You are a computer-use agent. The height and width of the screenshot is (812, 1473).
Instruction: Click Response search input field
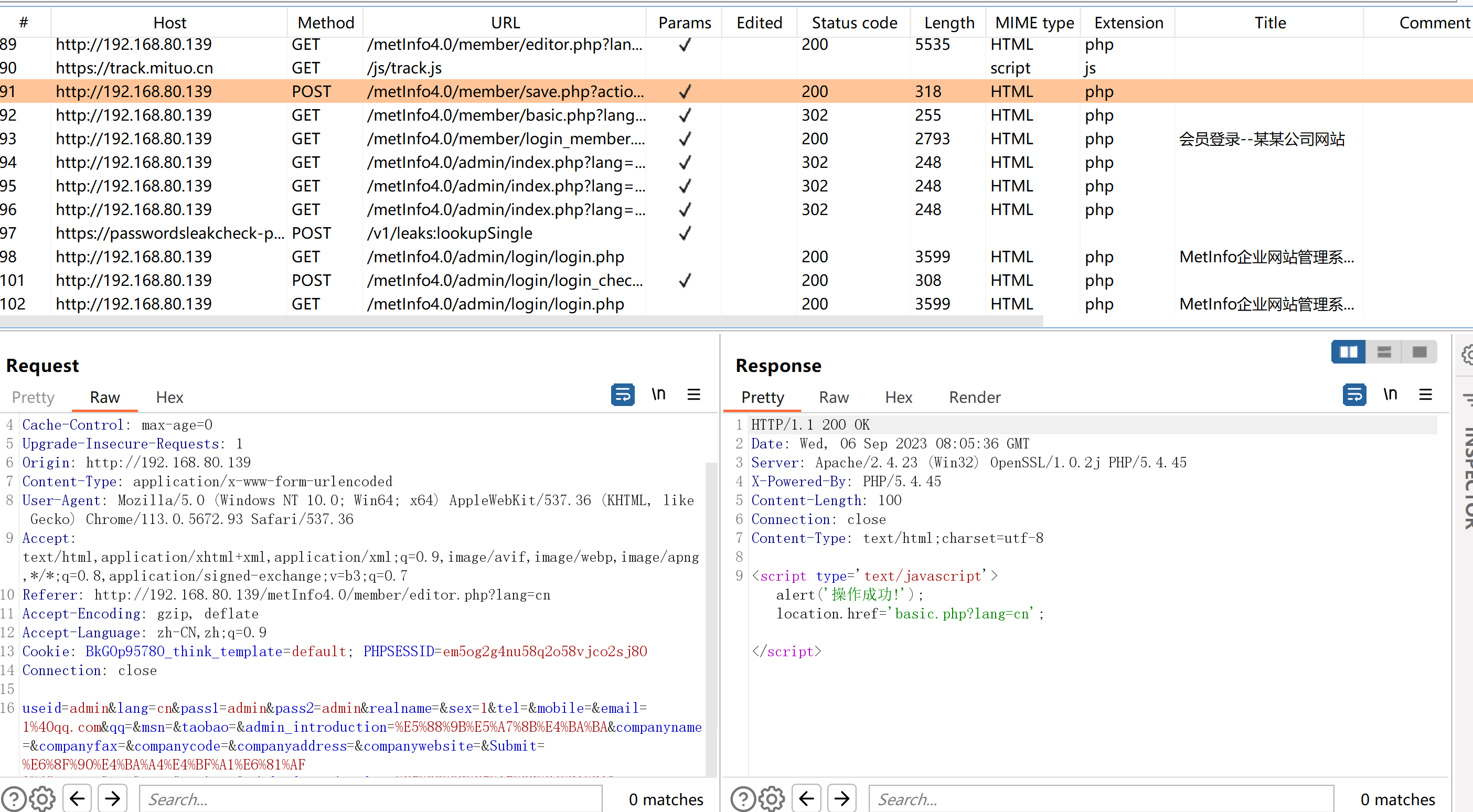tap(1101, 799)
